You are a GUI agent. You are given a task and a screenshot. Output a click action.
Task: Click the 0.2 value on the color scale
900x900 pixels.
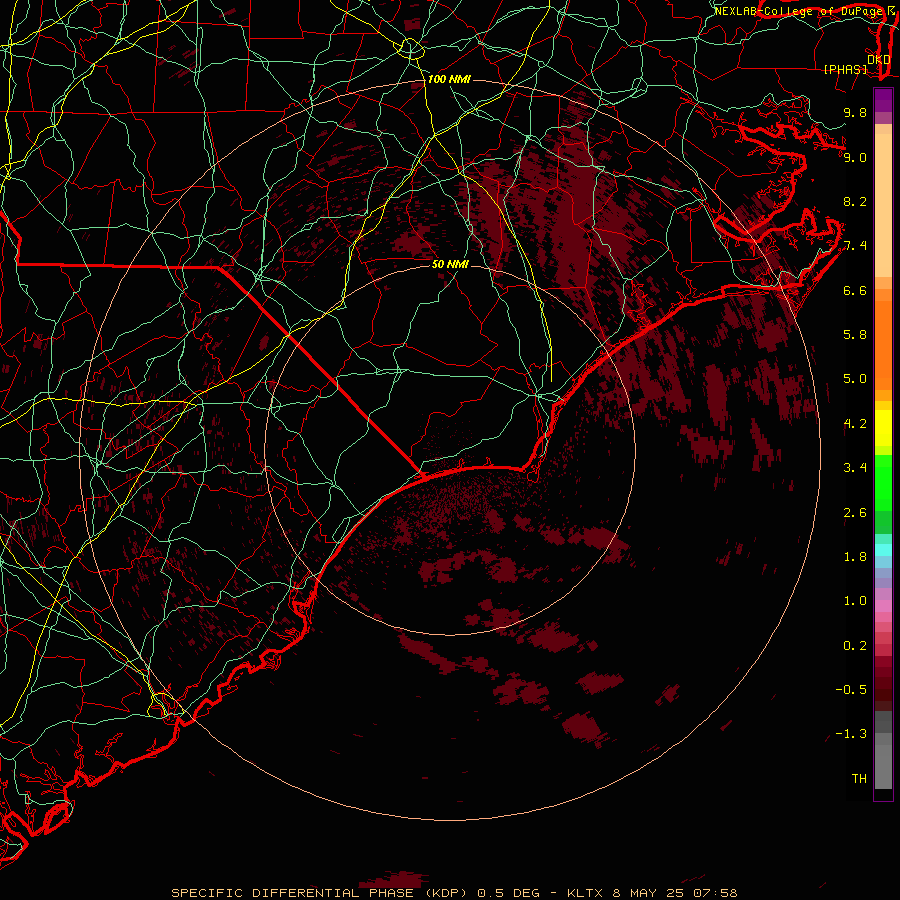pyautogui.click(x=855, y=646)
